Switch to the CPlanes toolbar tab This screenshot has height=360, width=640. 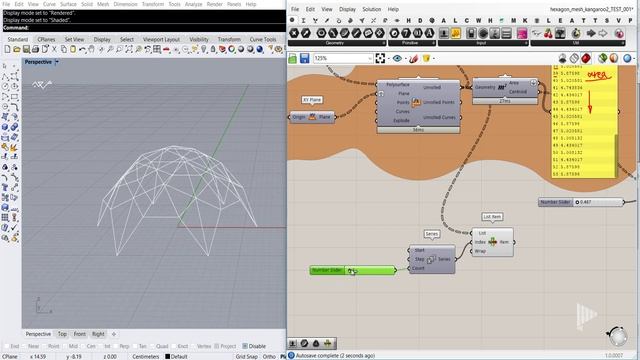46,39
